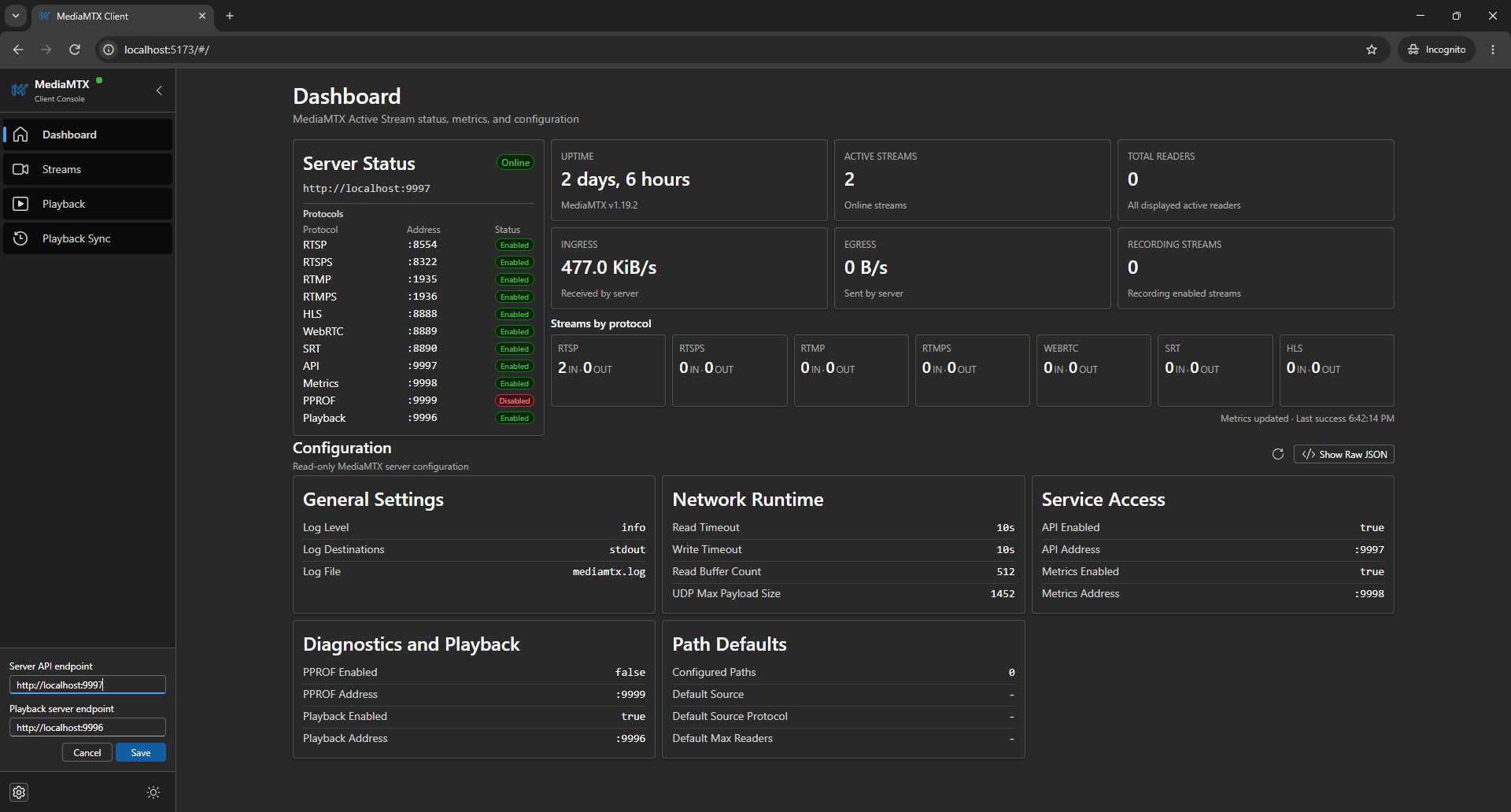Click the browser Back arrow
The image size is (1511, 812).
pos(18,50)
